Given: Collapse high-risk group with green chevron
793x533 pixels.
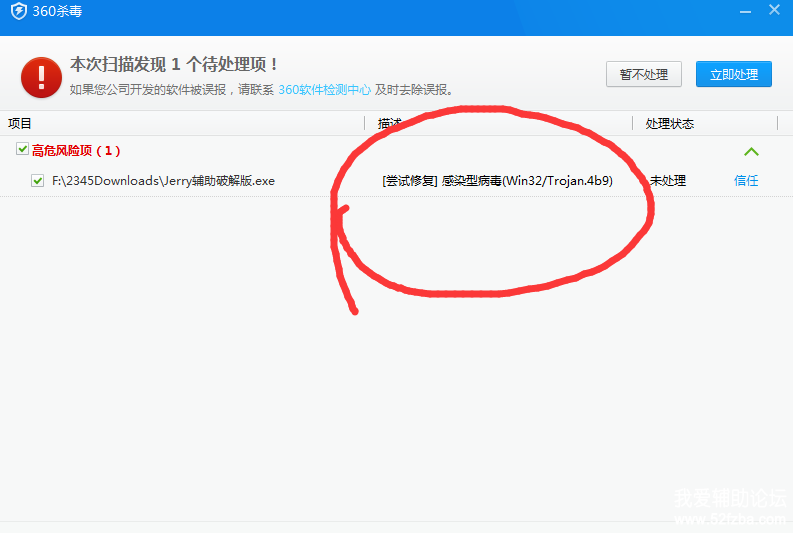Looking at the screenshot, I should tap(751, 152).
